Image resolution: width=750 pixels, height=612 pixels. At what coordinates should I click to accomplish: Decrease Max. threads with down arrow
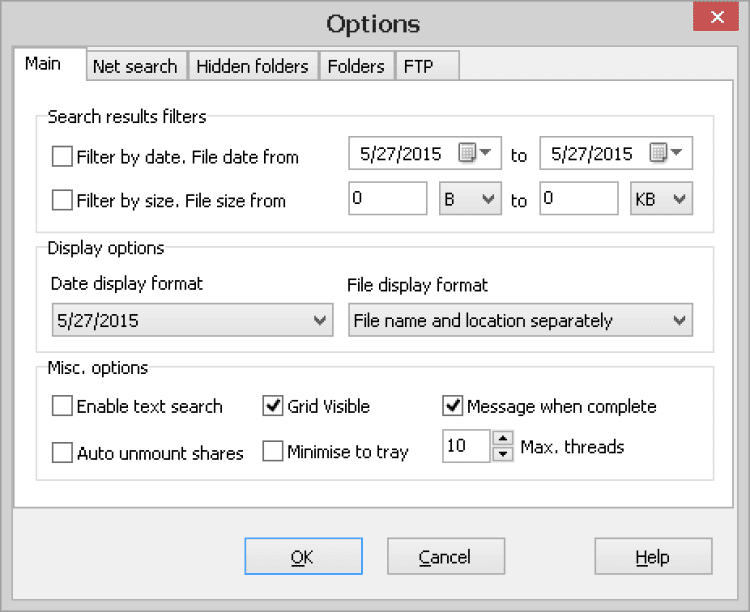coord(503,453)
